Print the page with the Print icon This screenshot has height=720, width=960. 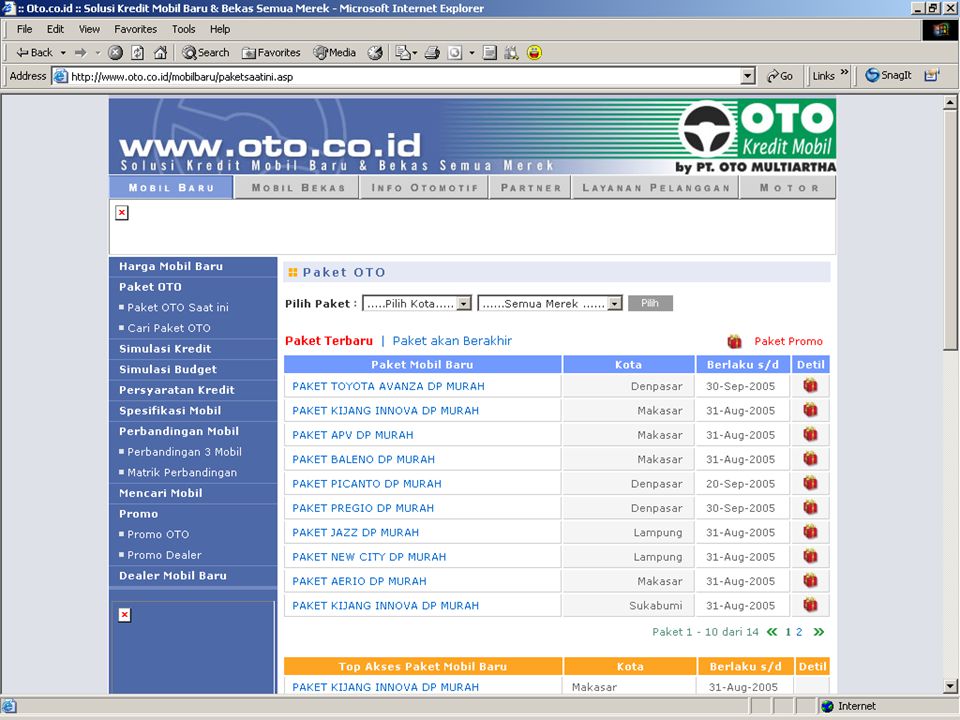point(432,53)
